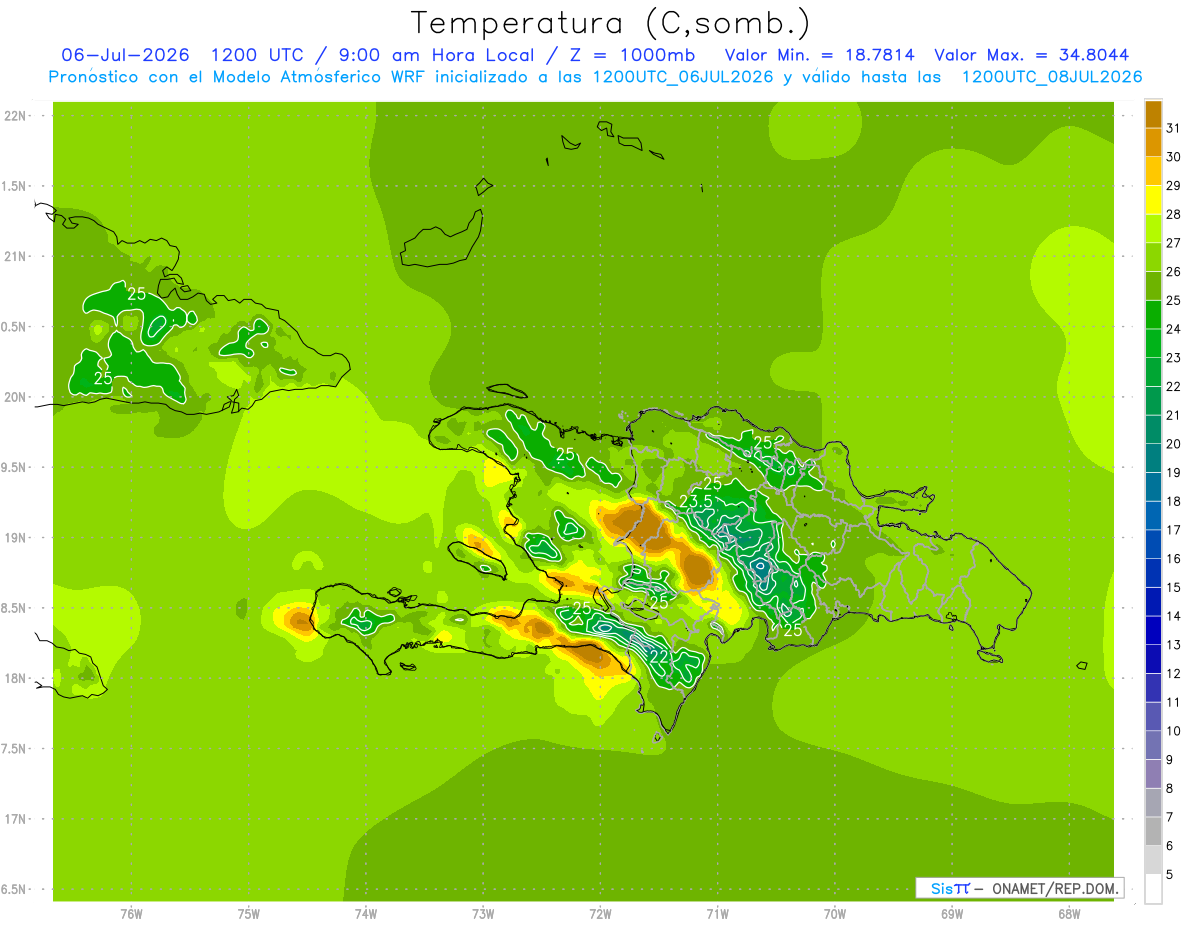Select the "06-Jul-2026" forecast date text
Image resolution: width=1200 pixels, height=927 pixels.
coord(126,55)
